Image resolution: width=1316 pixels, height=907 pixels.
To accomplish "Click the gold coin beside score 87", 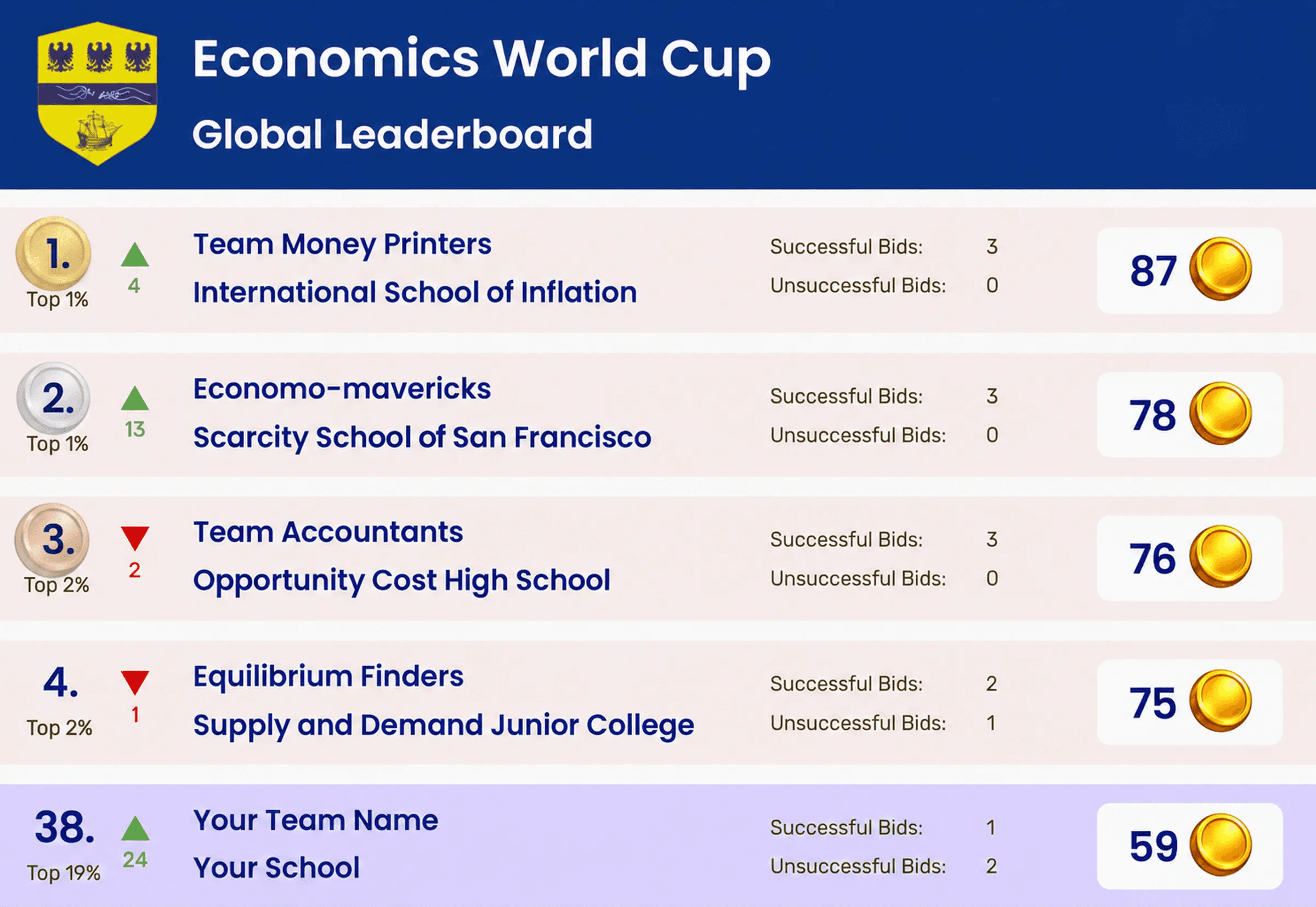I will pos(1221,269).
